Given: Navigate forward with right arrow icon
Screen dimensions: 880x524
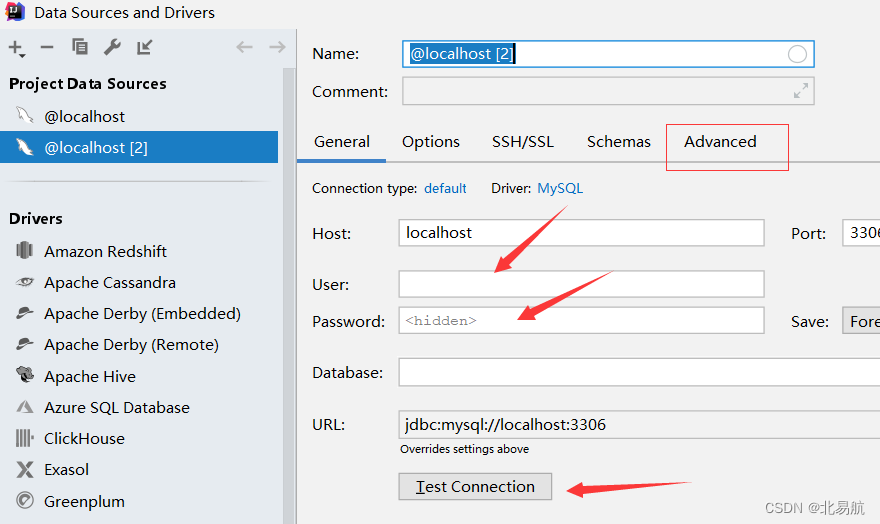Looking at the screenshot, I should point(277,47).
